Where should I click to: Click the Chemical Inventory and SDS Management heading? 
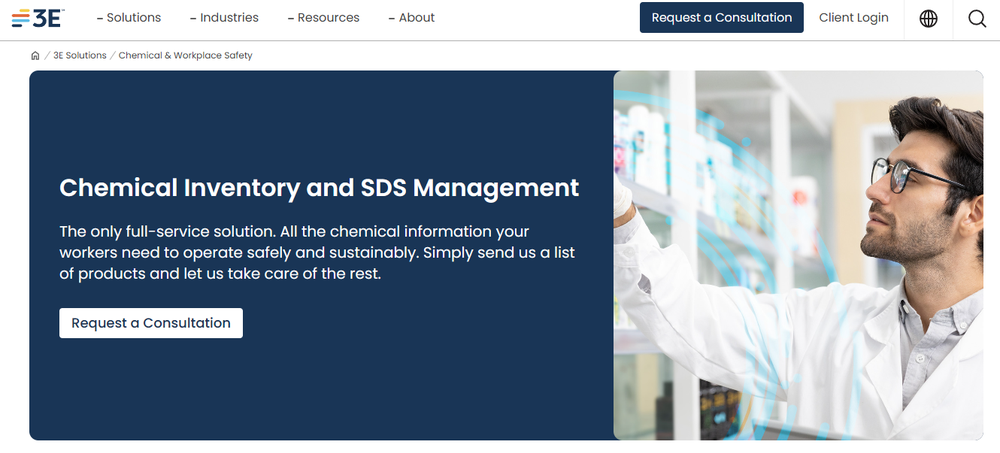tap(319, 187)
